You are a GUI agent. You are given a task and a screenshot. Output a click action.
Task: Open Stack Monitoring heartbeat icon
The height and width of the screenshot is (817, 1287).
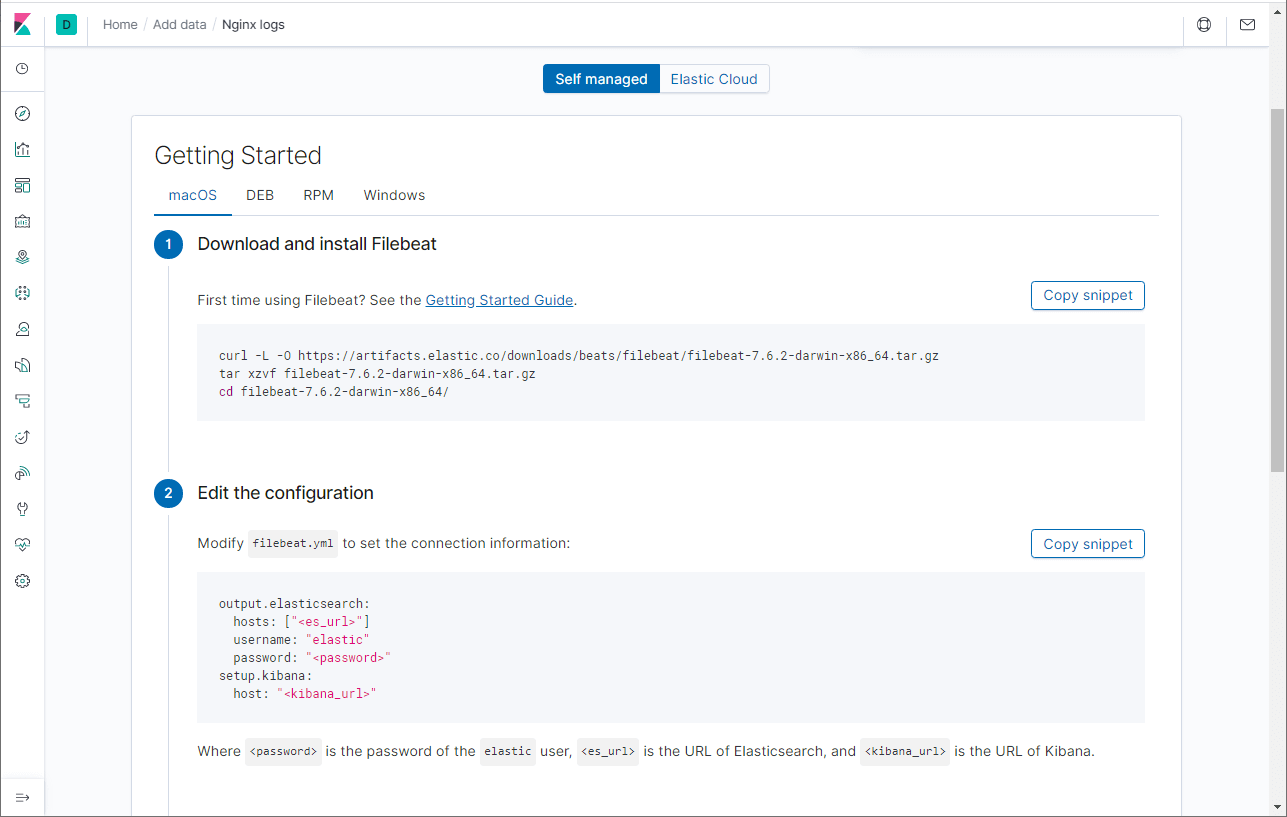23,545
